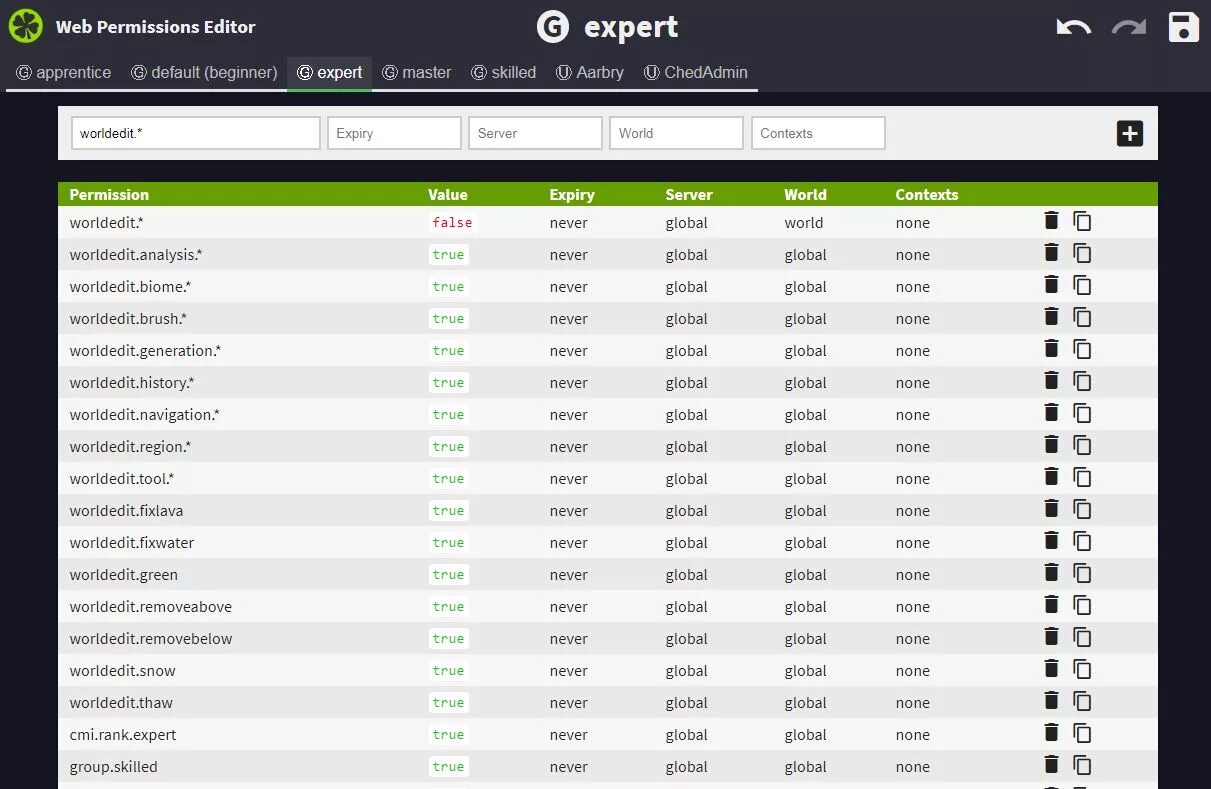Screen dimensions: 1211x789
Task: Delete the worldedit.removeabove row
Action: click(x=1051, y=605)
